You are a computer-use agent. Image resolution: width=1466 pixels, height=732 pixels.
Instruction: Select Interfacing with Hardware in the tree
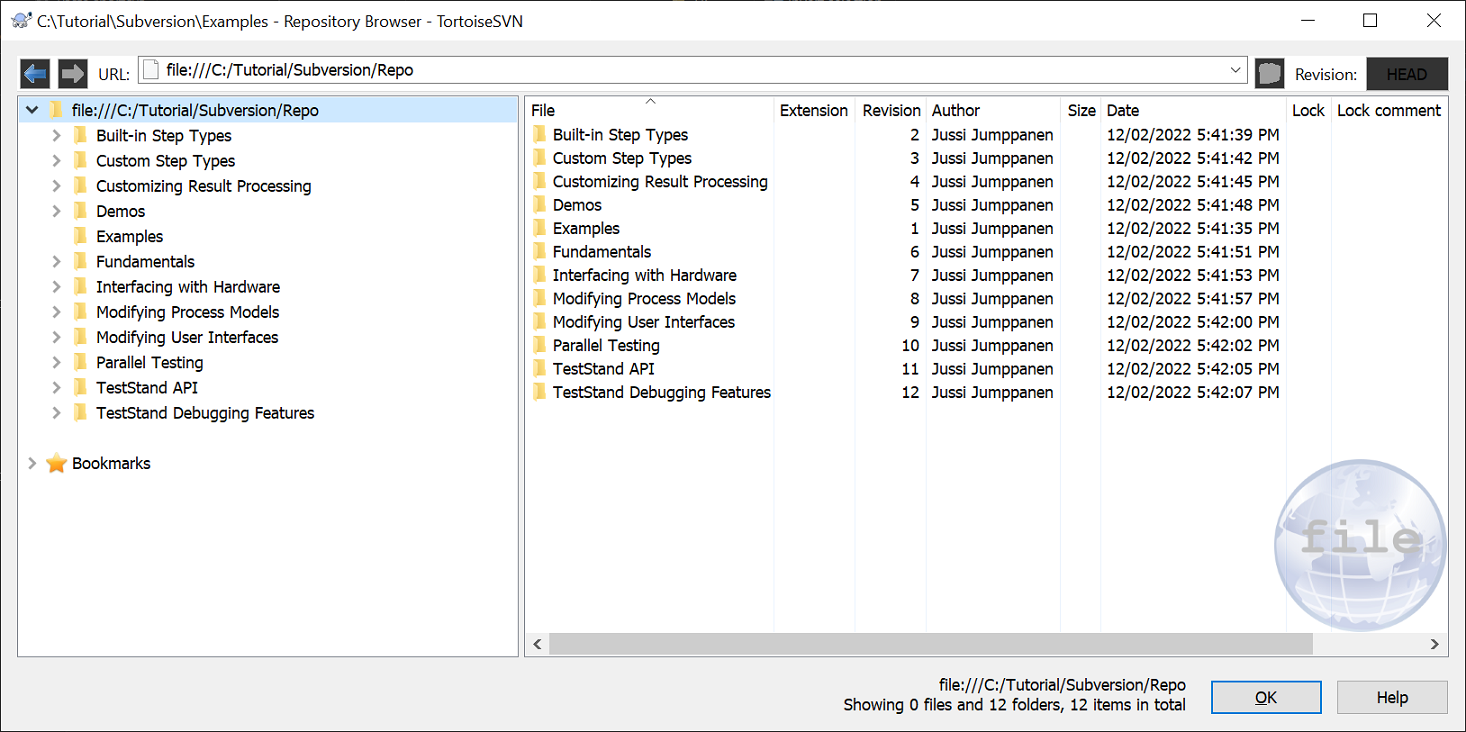coord(188,287)
